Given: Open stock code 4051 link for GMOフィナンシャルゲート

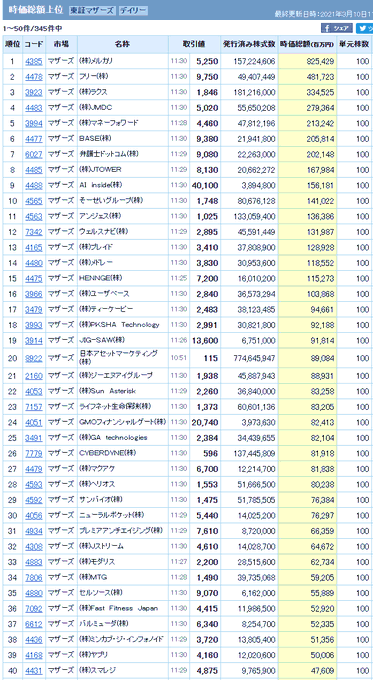Looking at the screenshot, I should click(x=33, y=422).
